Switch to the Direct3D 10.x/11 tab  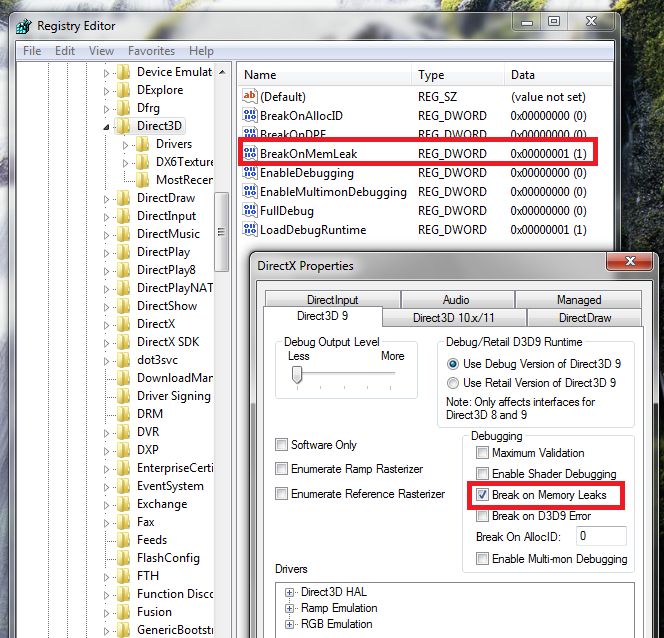tap(454, 318)
